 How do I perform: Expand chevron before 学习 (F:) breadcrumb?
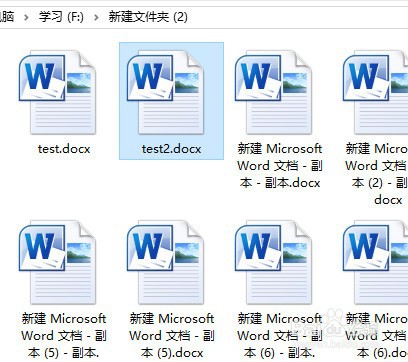coord(26,17)
